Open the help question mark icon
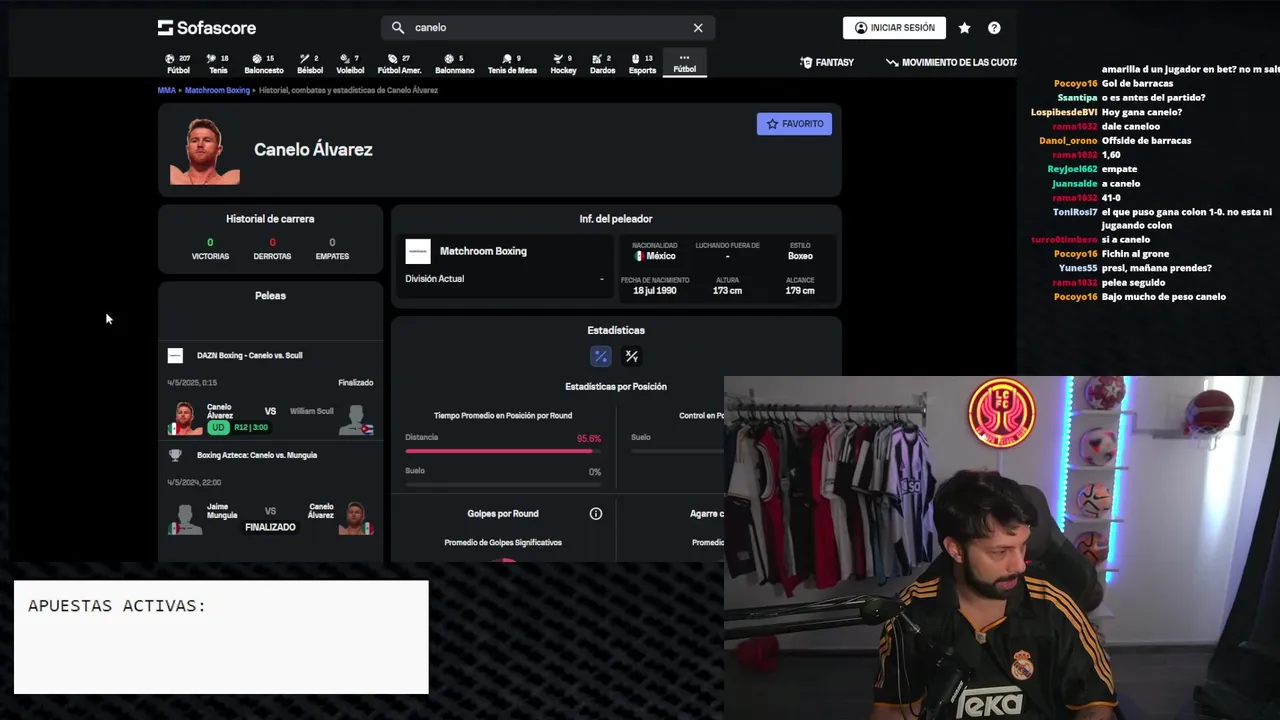The width and height of the screenshot is (1280, 720). point(994,28)
